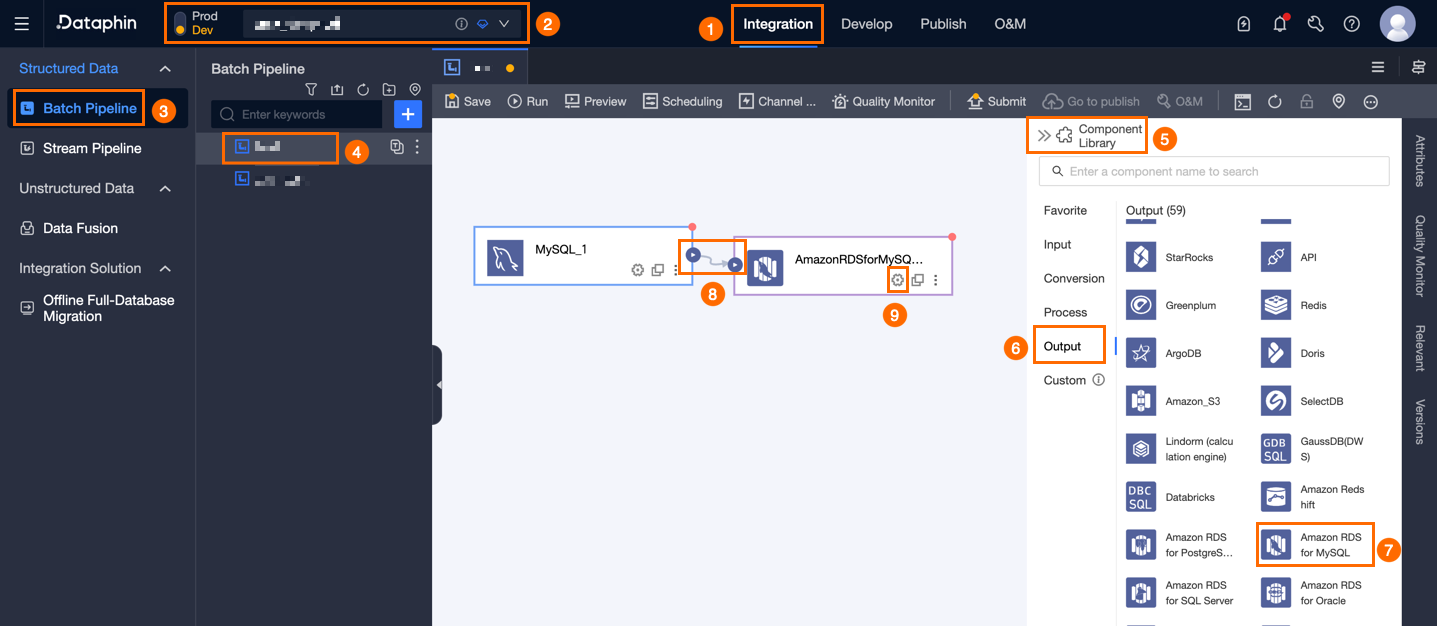Collapse the Unstructured Data section
This screenshot has height=626, width=1437.
[166, 189]
